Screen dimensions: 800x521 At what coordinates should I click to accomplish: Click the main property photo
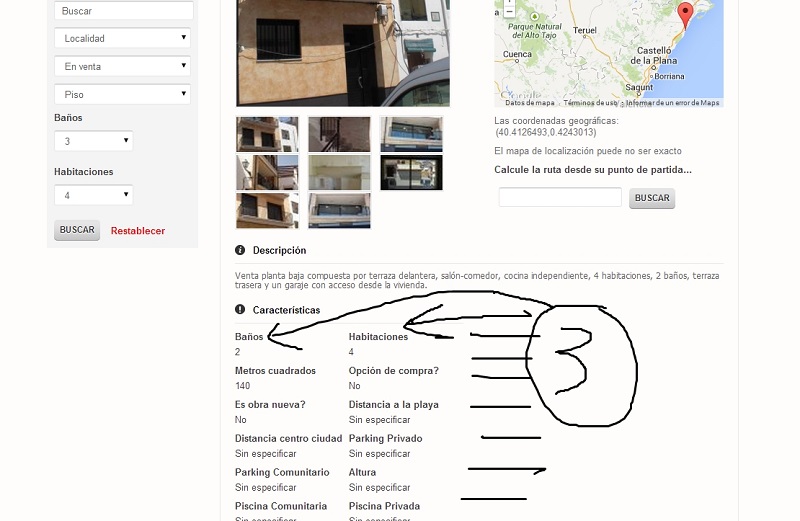343,53
